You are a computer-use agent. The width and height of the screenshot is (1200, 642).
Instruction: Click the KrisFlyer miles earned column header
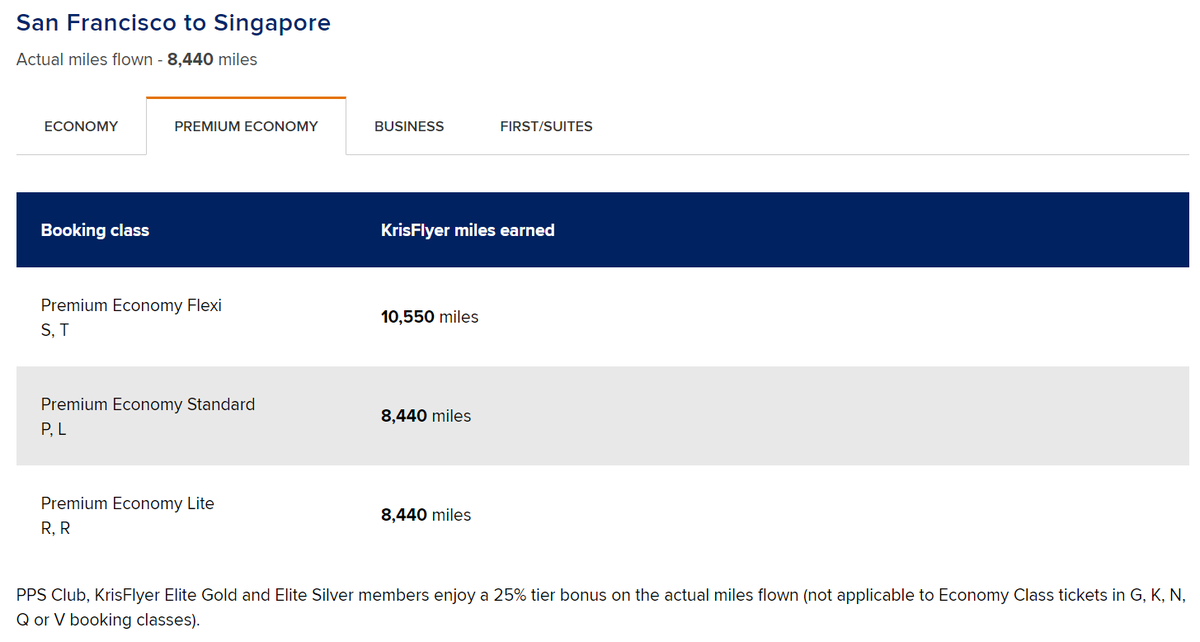pyautogui.click(x=466, y=230)
